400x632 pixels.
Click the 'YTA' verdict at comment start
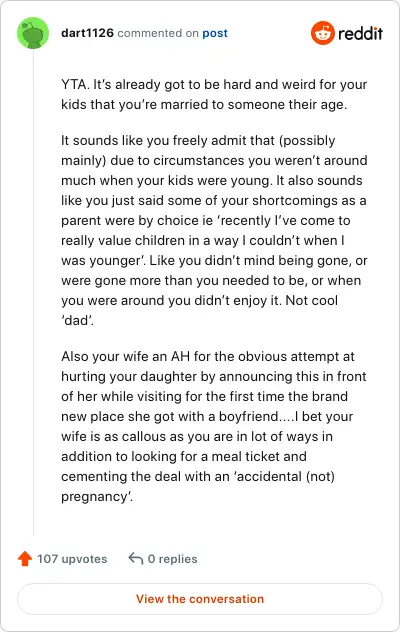click(75, 85)
